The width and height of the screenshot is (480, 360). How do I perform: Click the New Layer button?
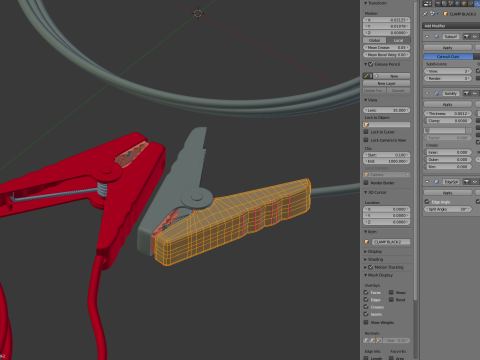point(387,83)
